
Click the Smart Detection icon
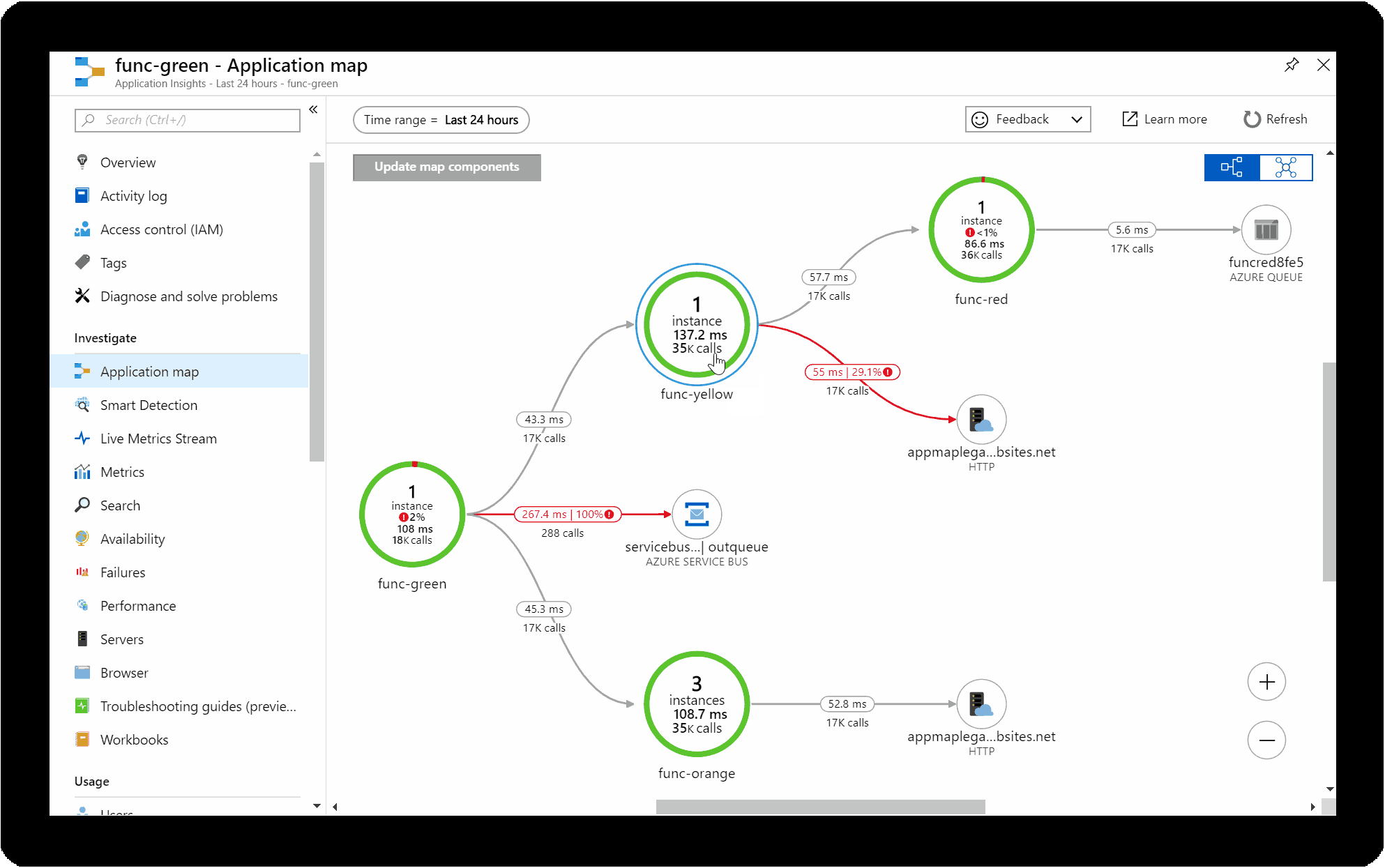tap(82, 405)
